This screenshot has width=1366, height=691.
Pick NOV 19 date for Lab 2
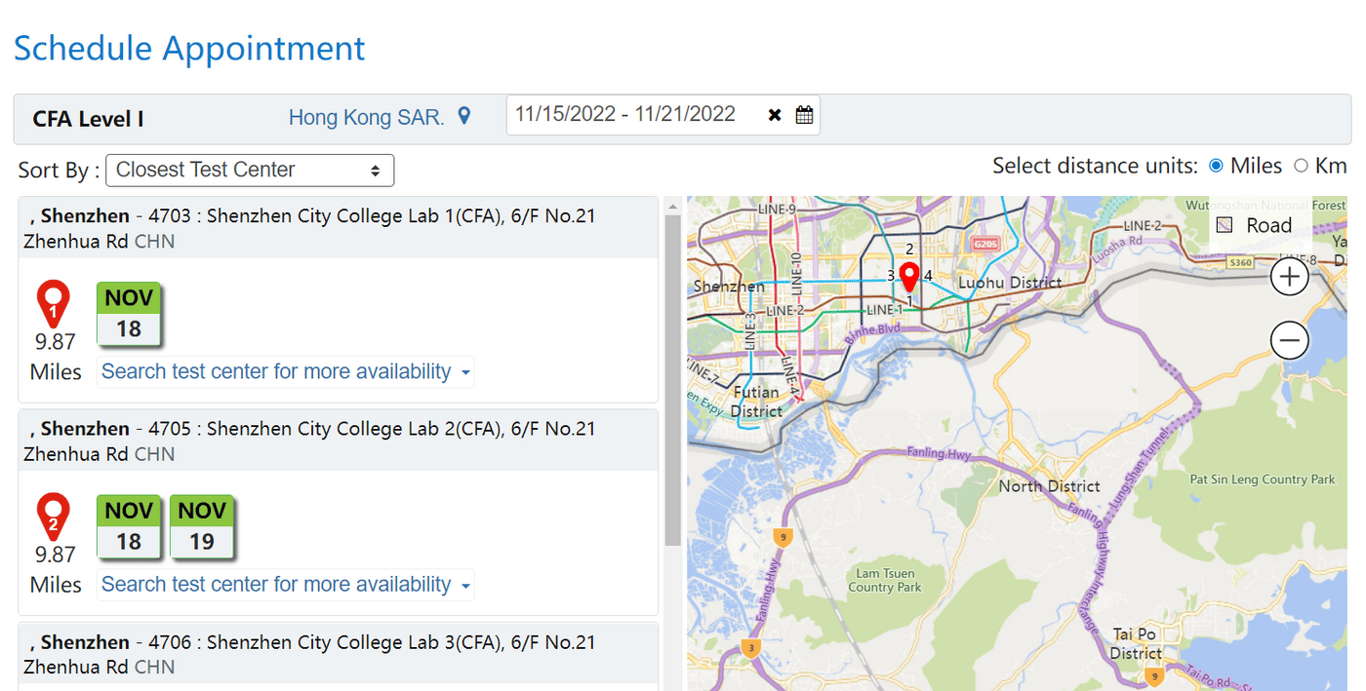point(202,527)
